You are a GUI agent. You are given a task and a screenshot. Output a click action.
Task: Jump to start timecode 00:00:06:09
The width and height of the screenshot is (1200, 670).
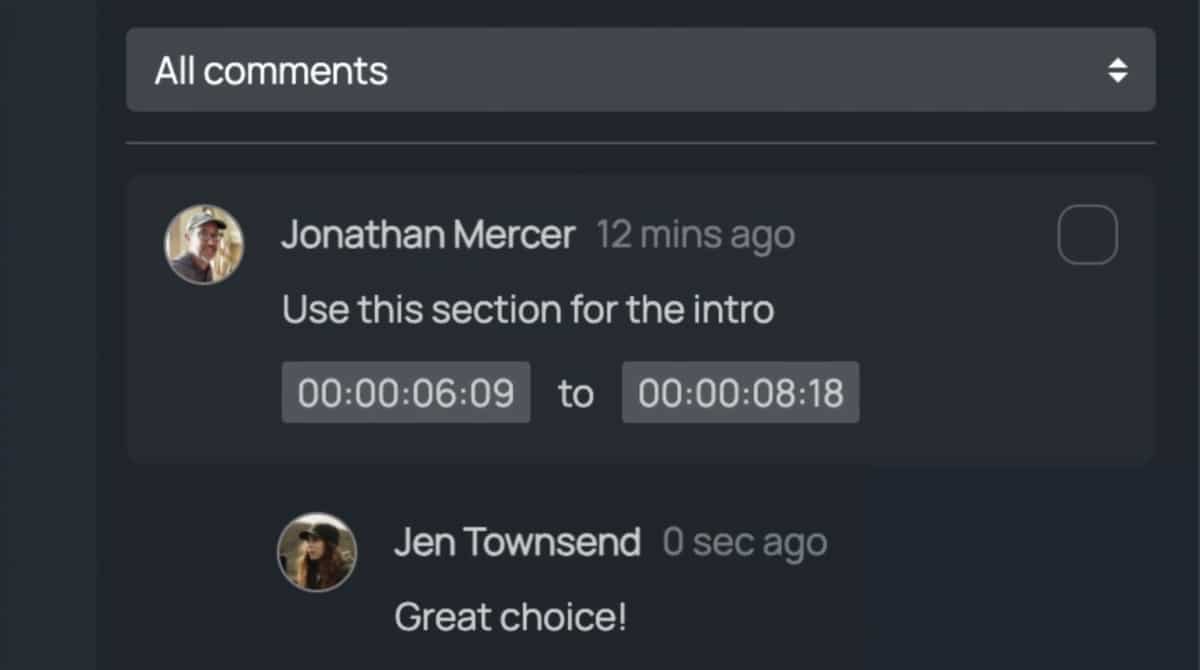point(406,393)
